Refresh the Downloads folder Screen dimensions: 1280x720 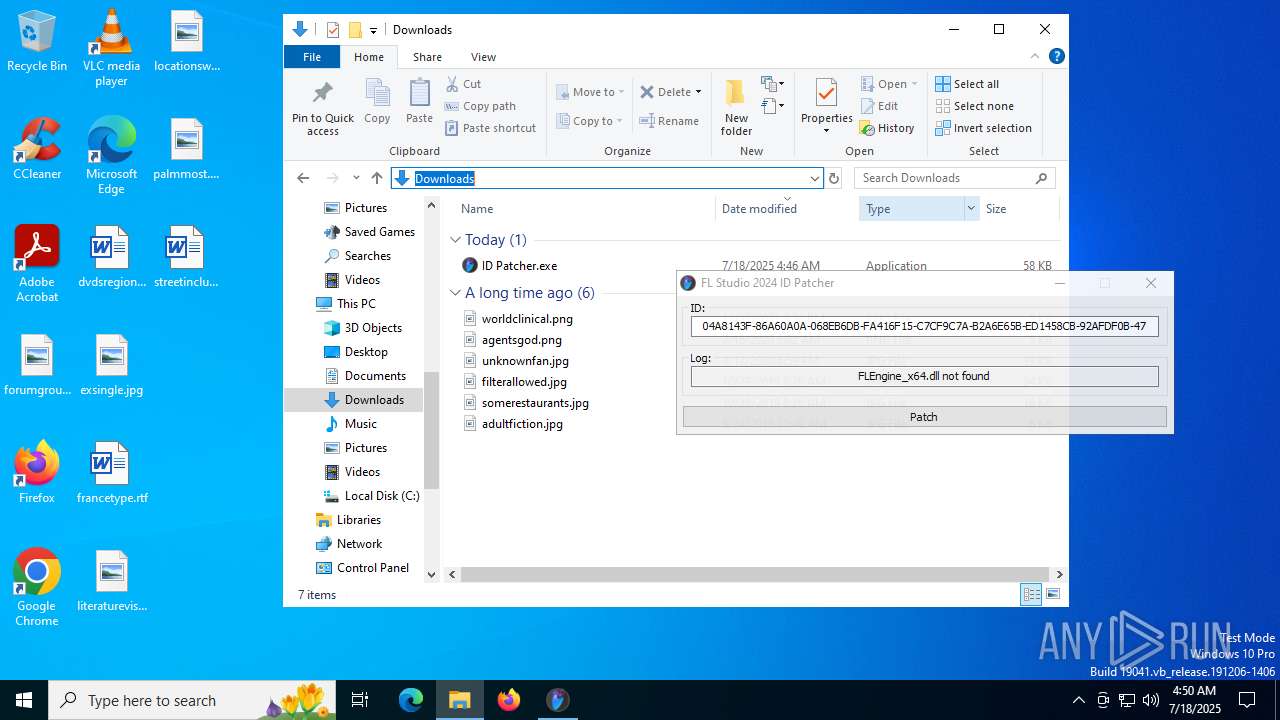[x=834, y=178]
